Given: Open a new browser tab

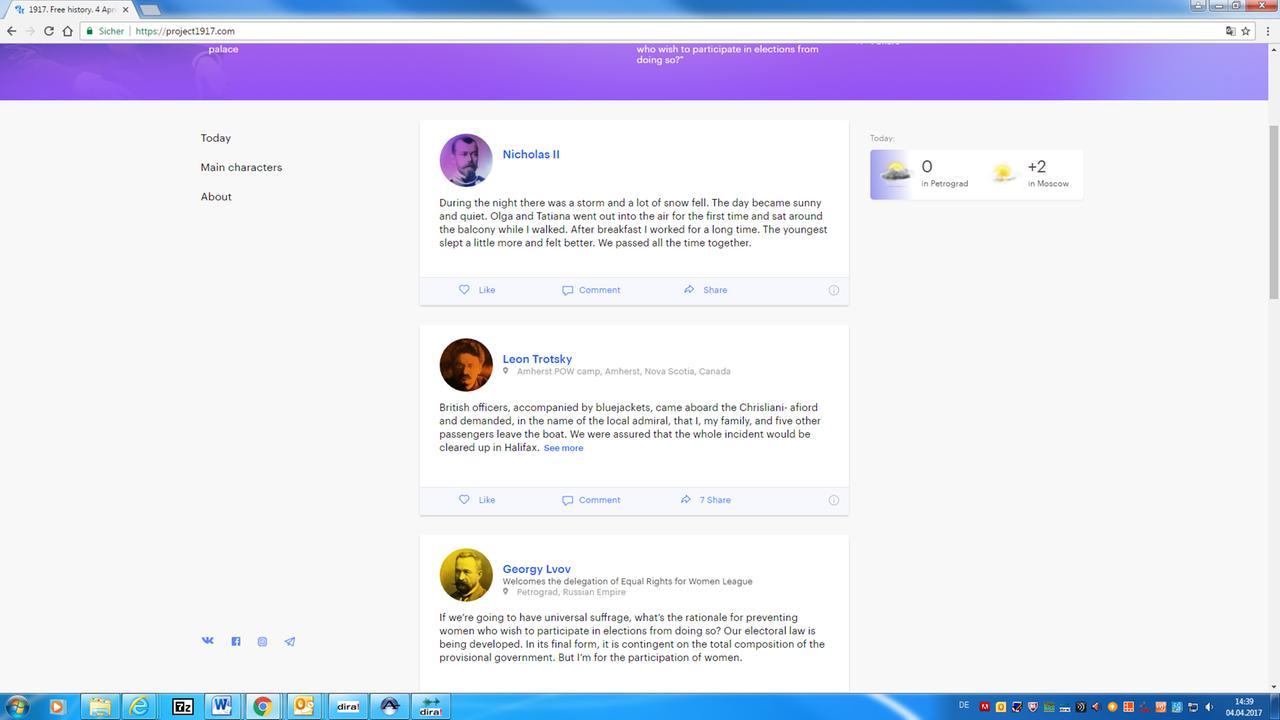Looking at the screenshot, I should 149,9.
